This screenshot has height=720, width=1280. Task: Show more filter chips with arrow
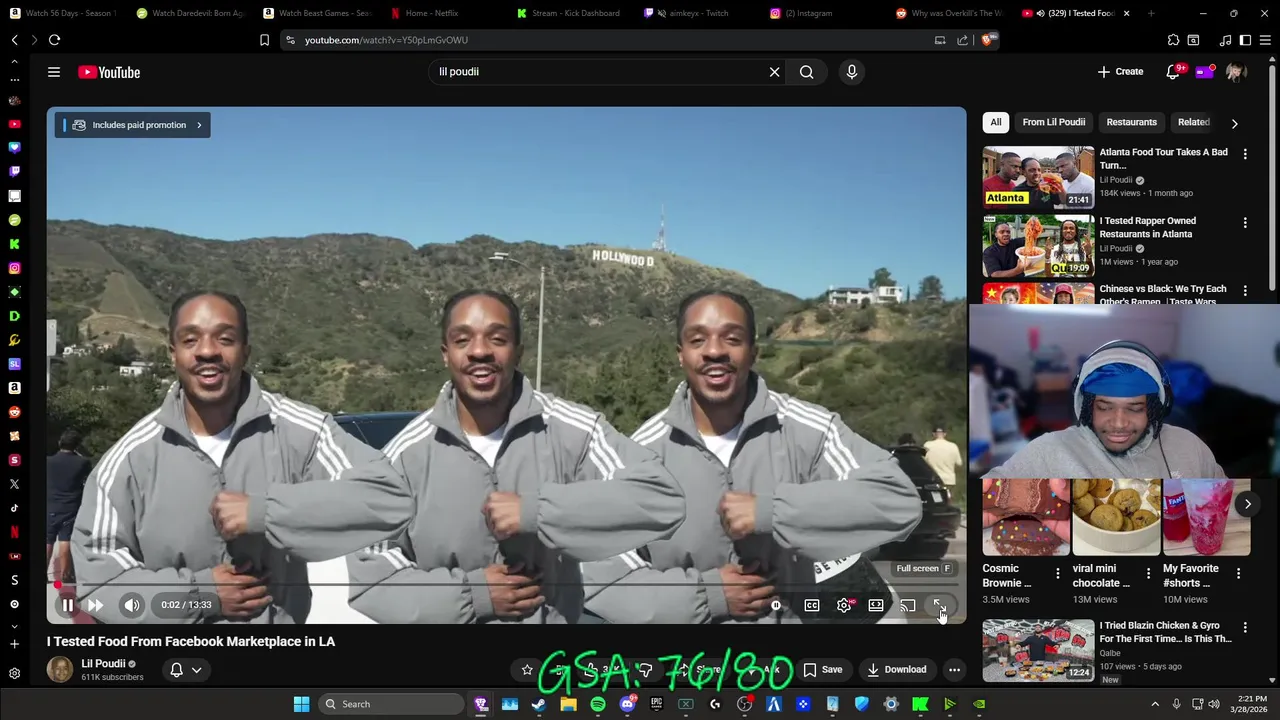(x=1234, y=123)
